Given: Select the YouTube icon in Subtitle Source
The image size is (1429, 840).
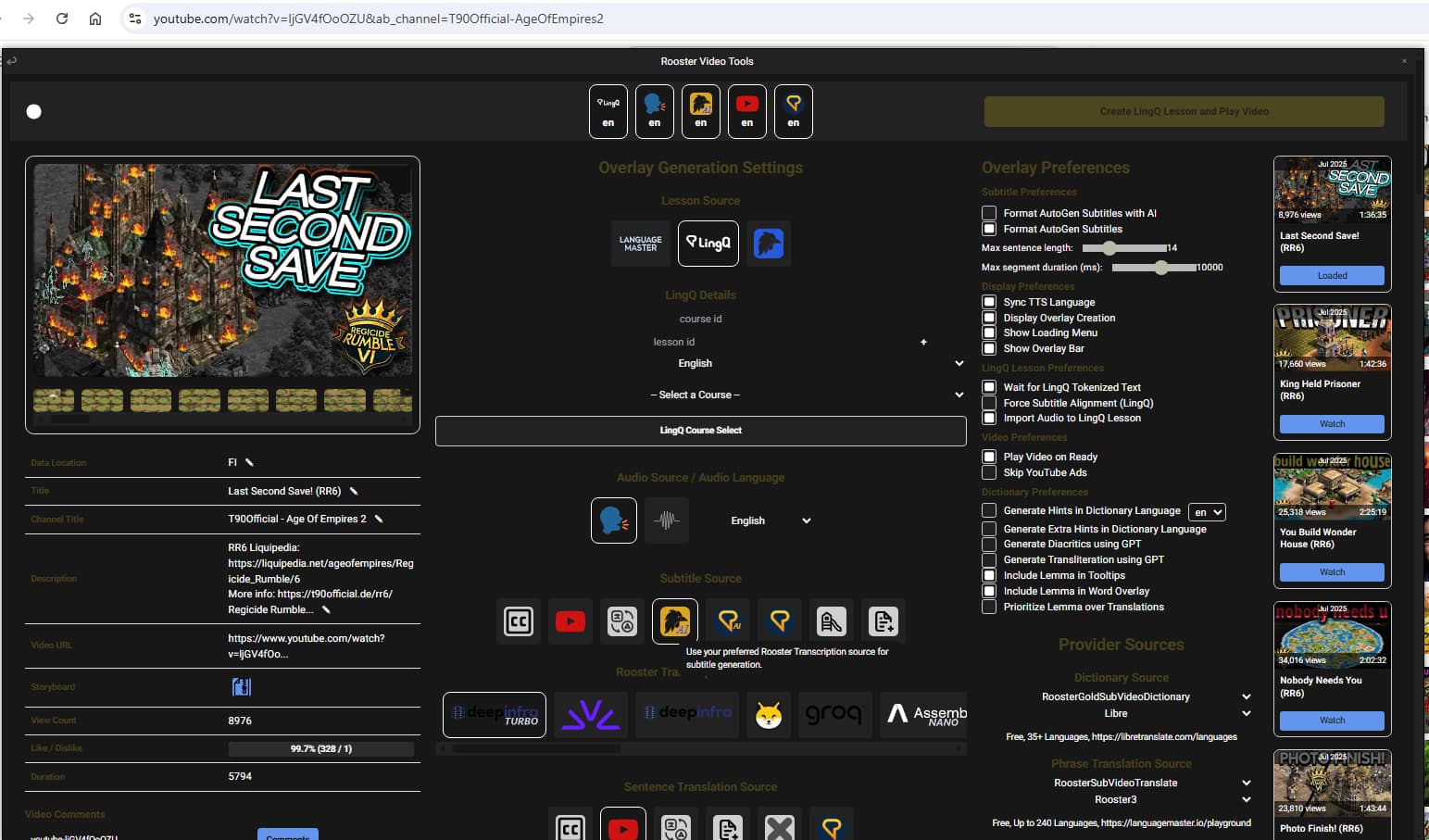Looking at the screenshot, I should (x=570, y=621).
